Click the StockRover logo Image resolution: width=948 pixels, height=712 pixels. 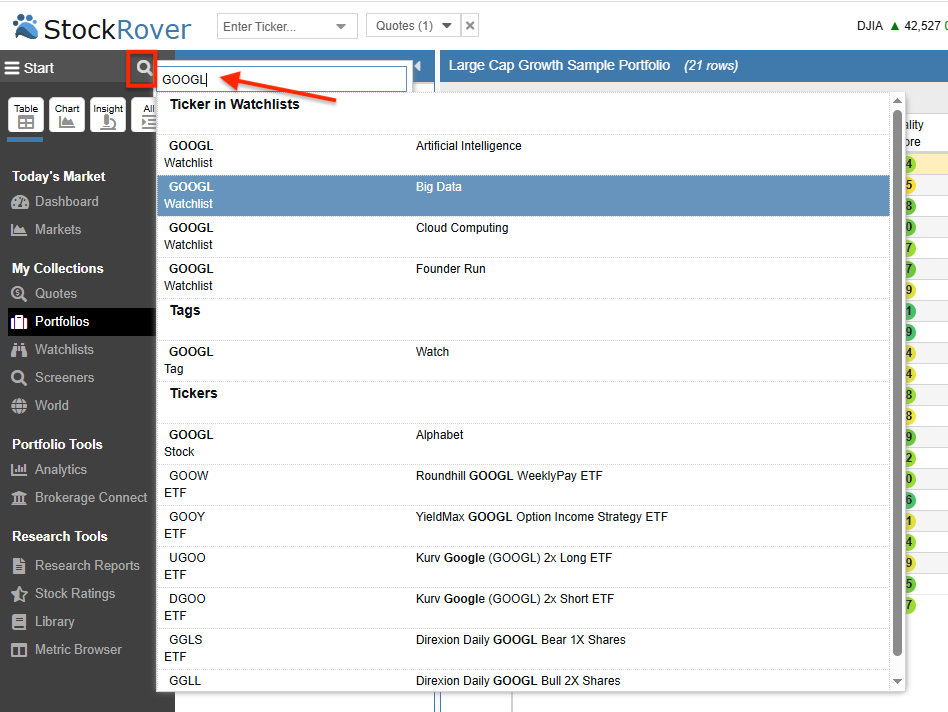point(102,28)
